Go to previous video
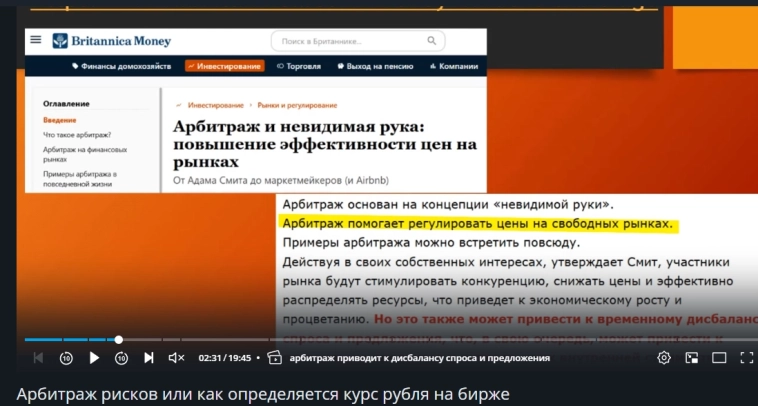 [x=38, y=358]
